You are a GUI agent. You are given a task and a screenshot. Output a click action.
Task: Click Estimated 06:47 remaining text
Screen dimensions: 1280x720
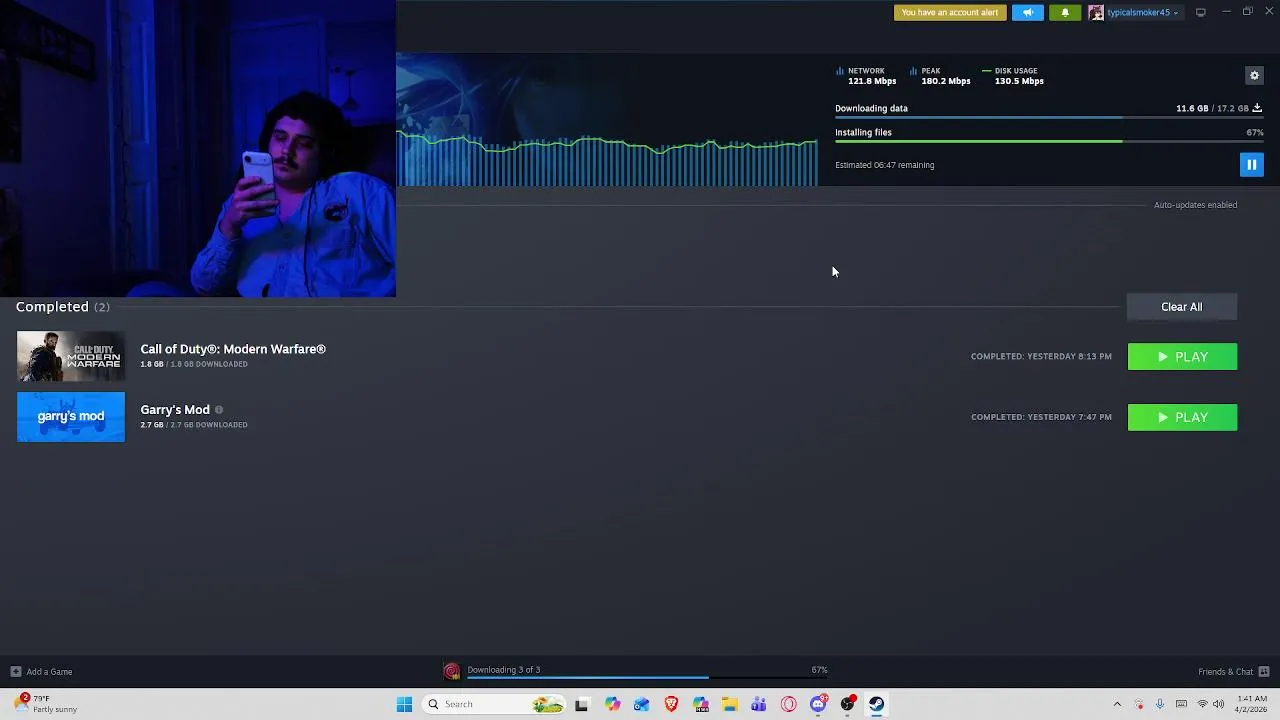884,165
